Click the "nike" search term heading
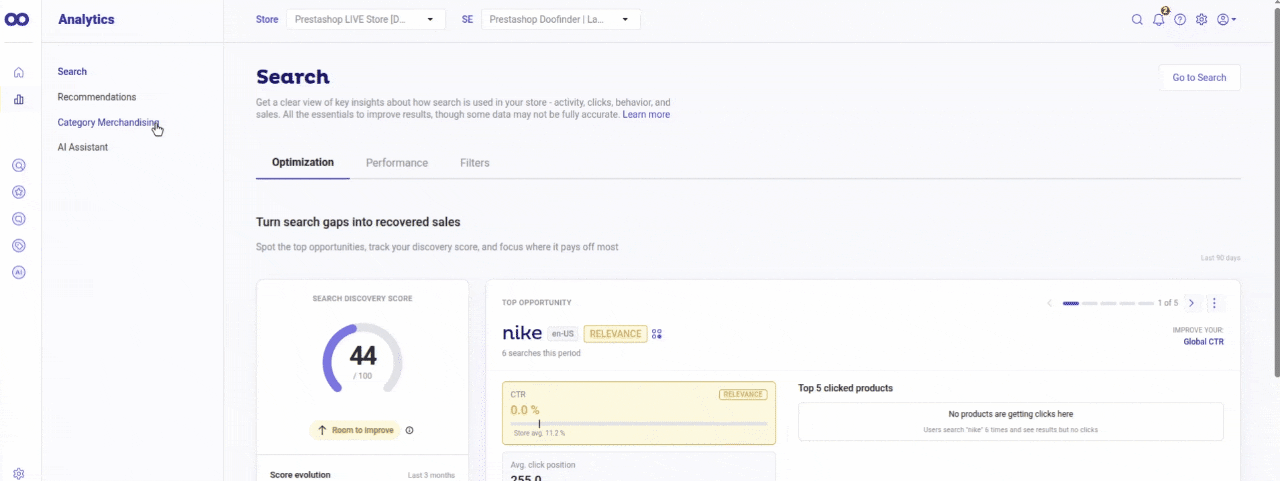 tap(522, 333)
